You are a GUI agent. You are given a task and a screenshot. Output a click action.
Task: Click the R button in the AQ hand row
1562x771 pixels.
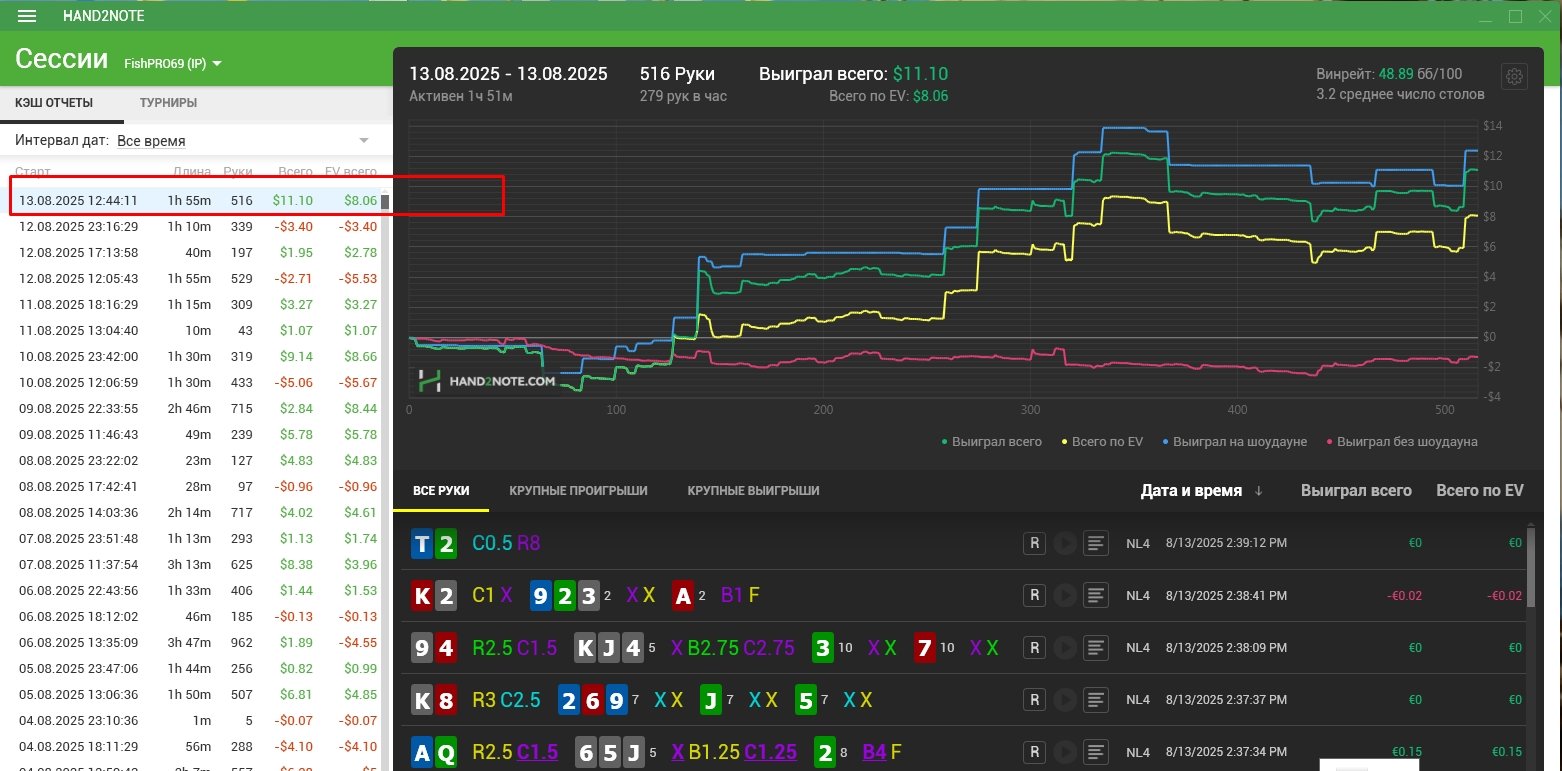pos(1034,751)
